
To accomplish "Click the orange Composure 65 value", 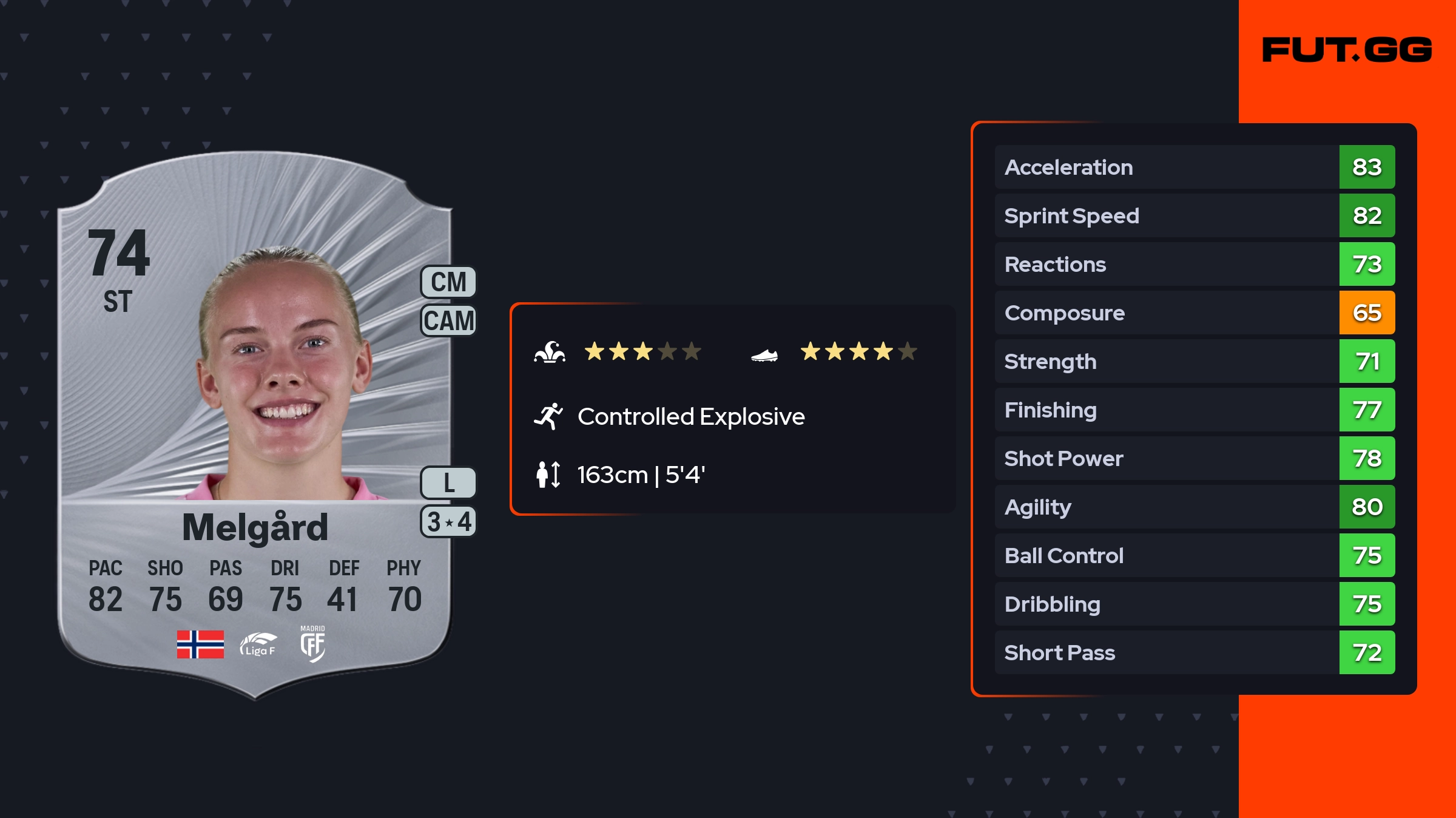I will tap(1366, 313).
